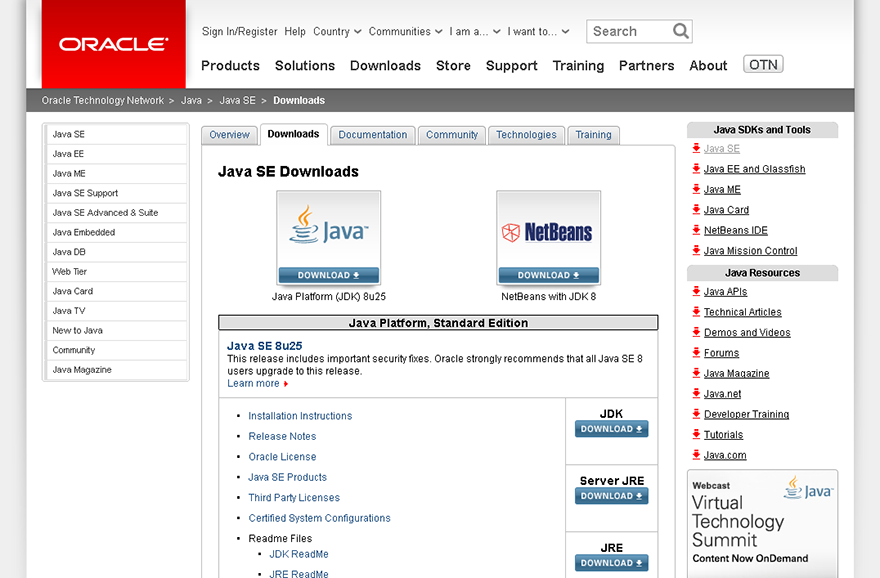Switch to the Training tab
Screen dimensions: 880x578
(593, 135)
